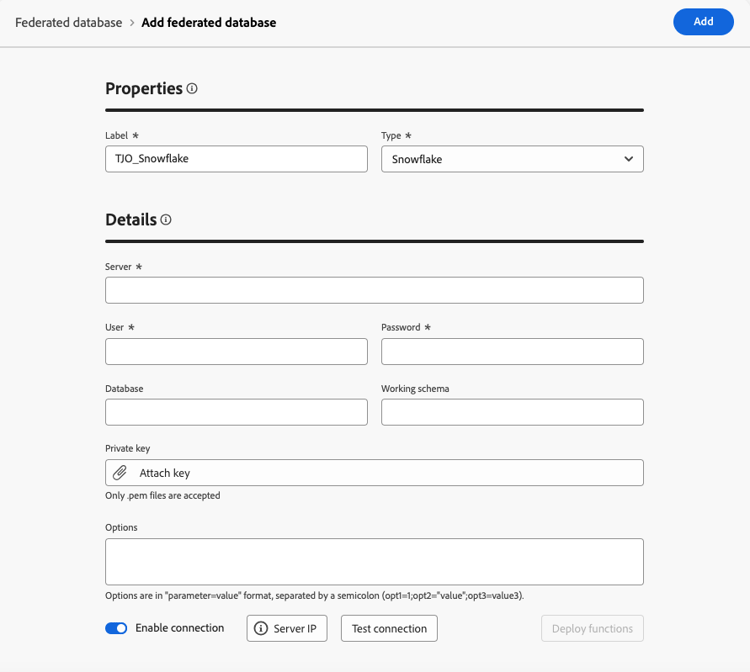
Task: Click into the Server input field
Action: click(x=374, y=290)
